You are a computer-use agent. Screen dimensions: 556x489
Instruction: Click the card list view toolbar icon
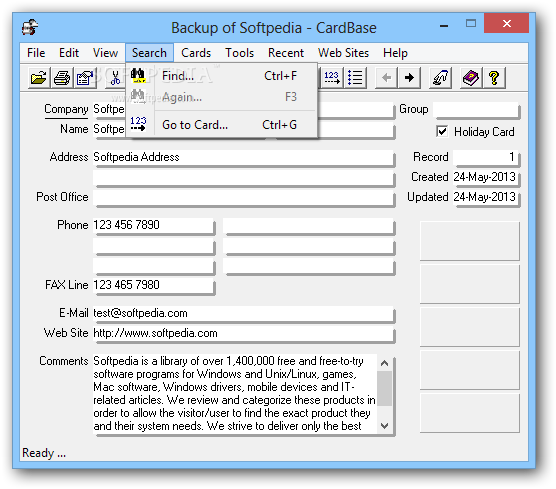(x=355, y=77)
